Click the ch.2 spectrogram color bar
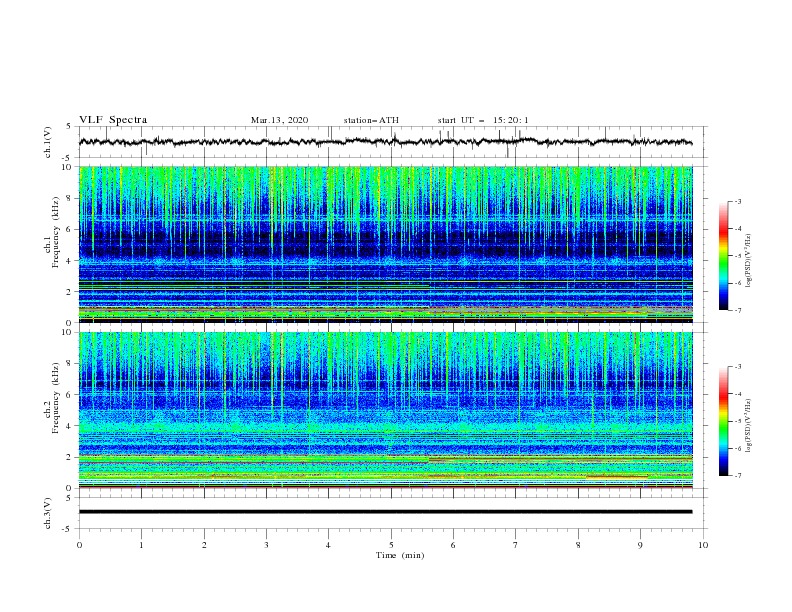Image resolution: width=792 pixels, height=612 pixels. pos(723,421)
